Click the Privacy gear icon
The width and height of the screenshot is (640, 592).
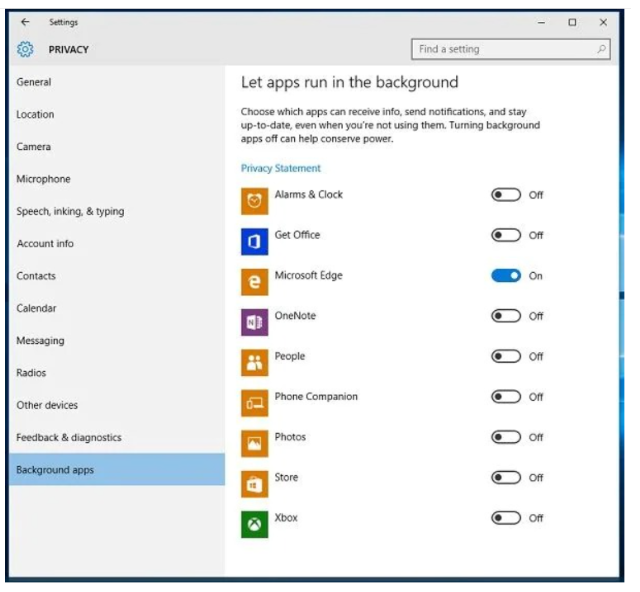click(x=26, y=49)
